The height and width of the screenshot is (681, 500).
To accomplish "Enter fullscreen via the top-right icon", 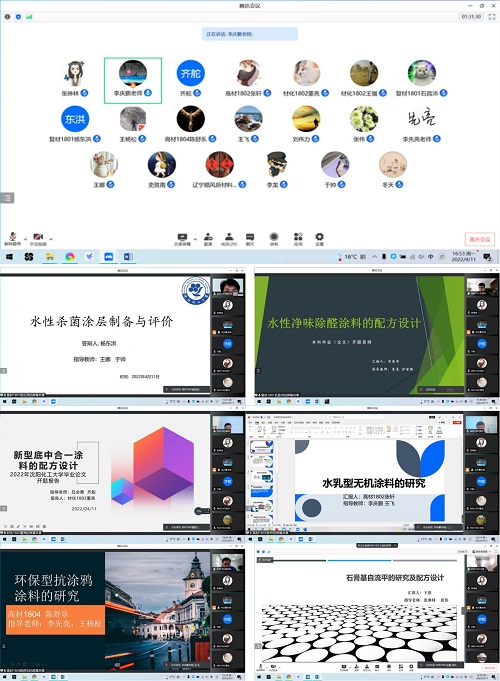I will point(492,17).
